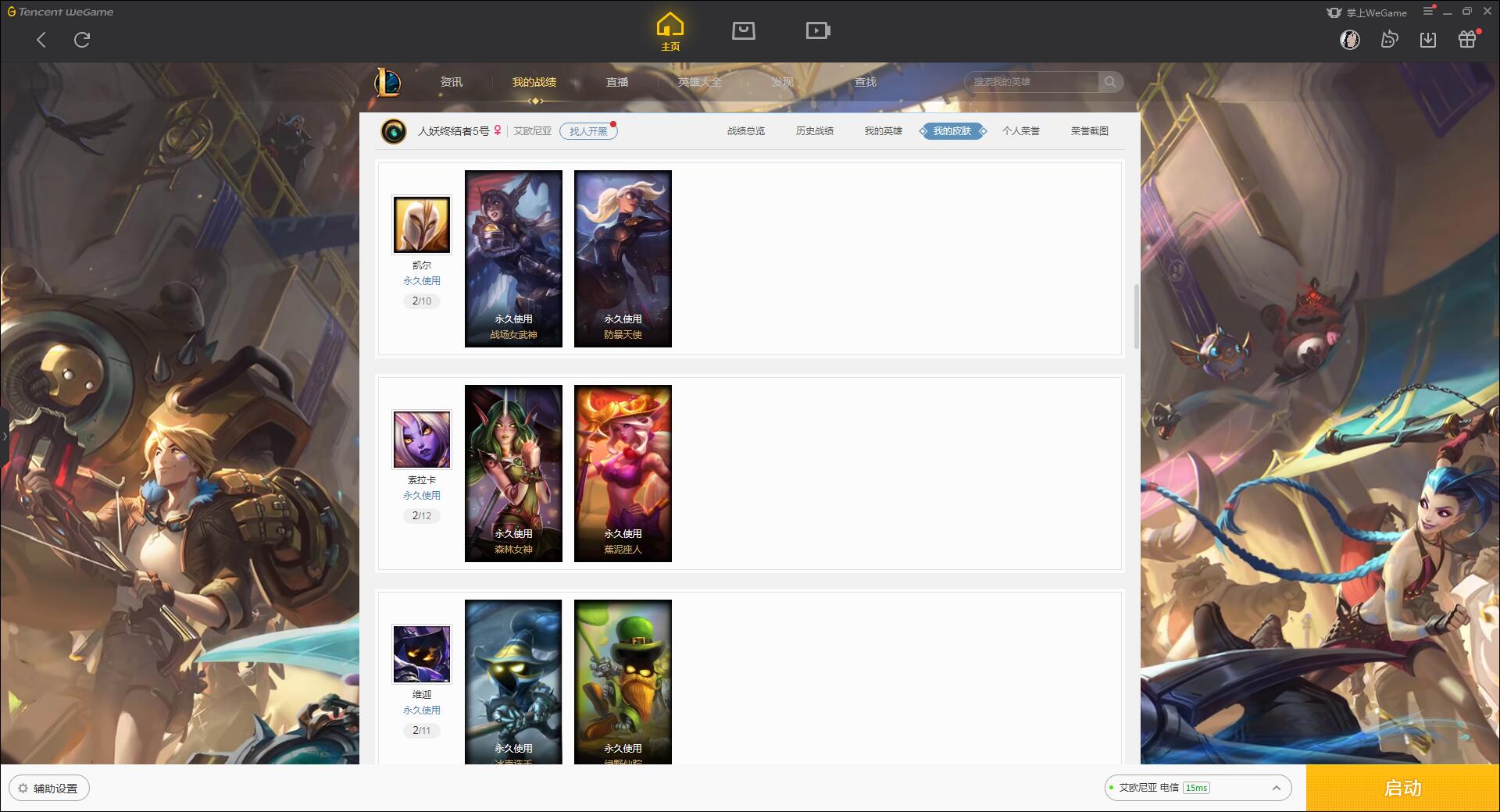1500x812 pixels.
Task: Click the 维迦 2/11 skin count badge
Action: 422,731
